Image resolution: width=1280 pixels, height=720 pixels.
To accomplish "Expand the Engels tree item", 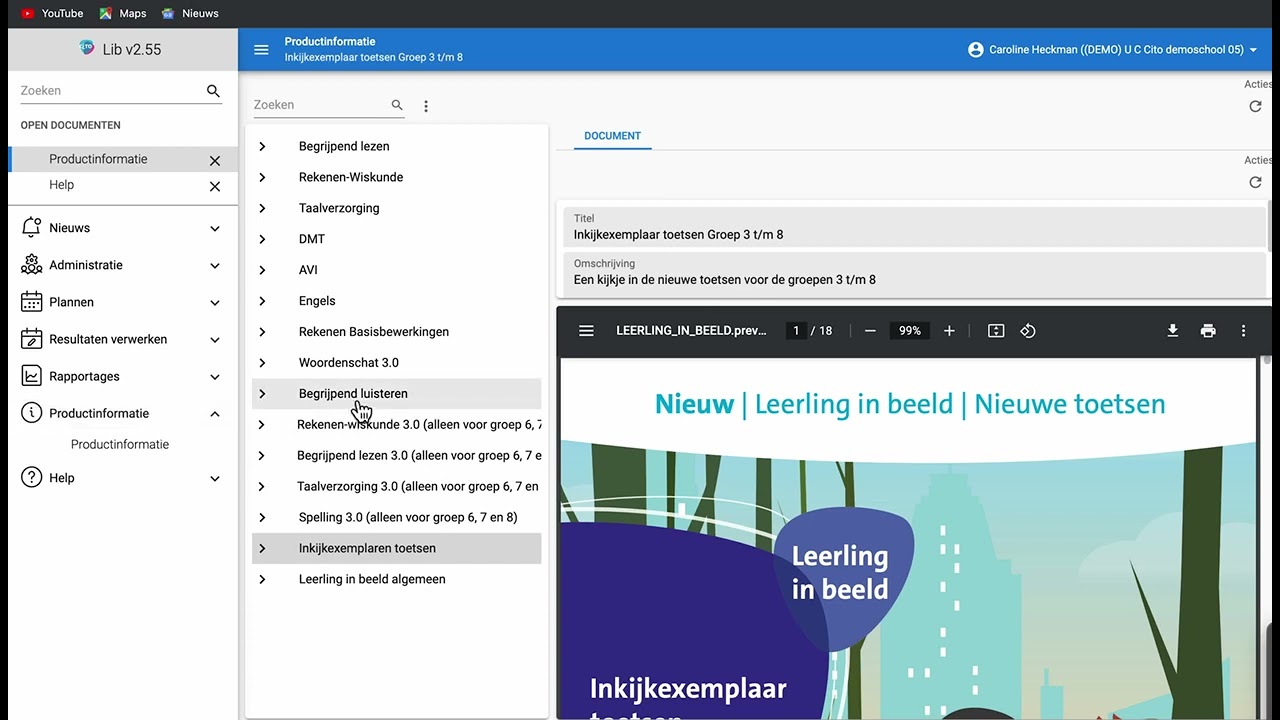I will click(x=262, y=301).
